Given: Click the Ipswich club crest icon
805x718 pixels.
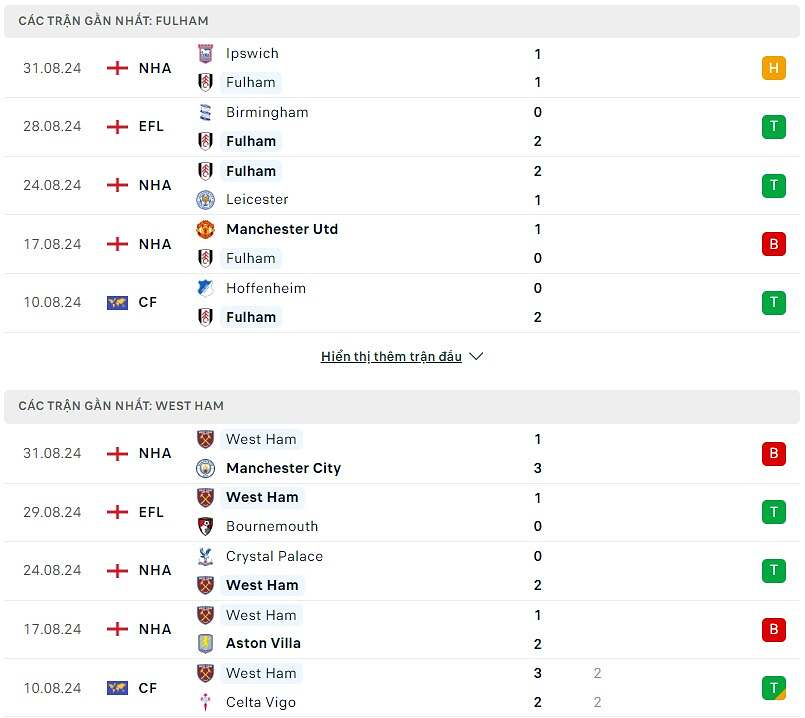Looking at the screenshot, I should click(x=205, y=54).
